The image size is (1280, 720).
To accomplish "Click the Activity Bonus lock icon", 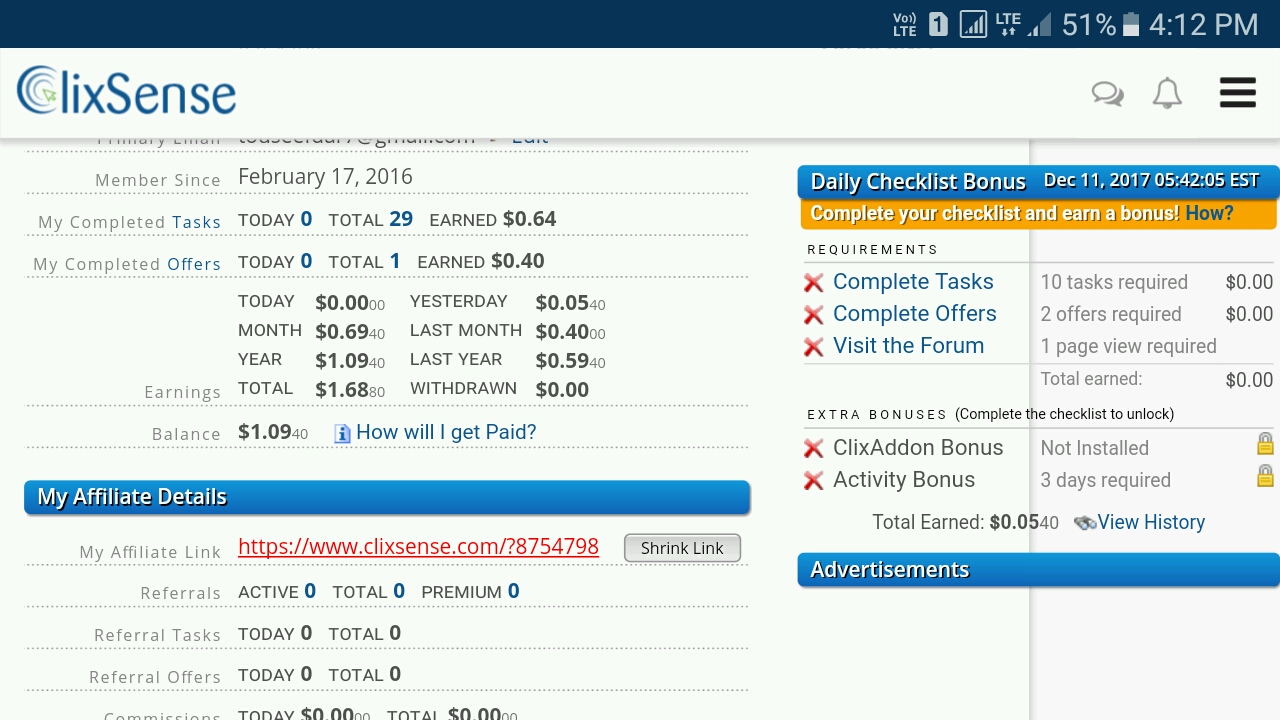I will click(1265, 476).
